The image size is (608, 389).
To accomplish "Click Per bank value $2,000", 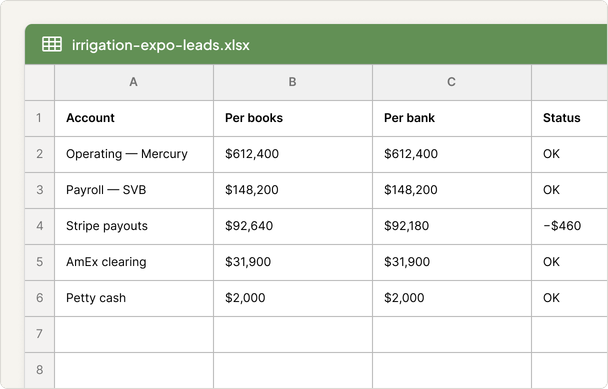I will point(452,299).
